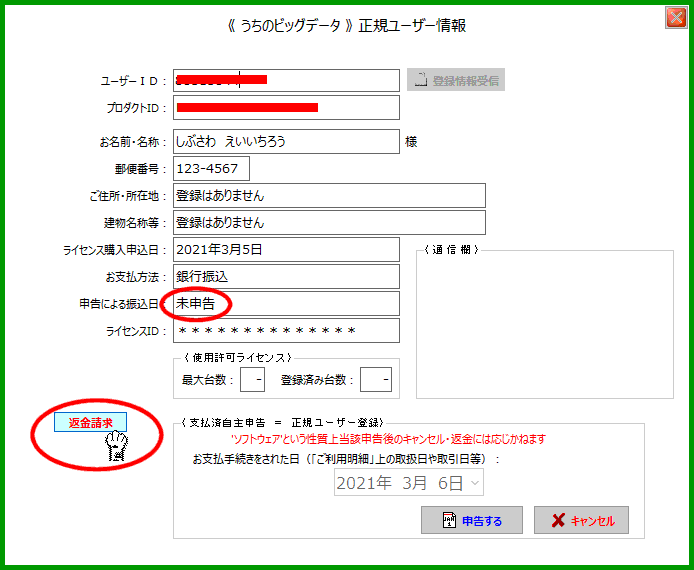Click the ユーザーID input field
The width and height of the screenshot is (694, 570).
[x=286, y=80]
